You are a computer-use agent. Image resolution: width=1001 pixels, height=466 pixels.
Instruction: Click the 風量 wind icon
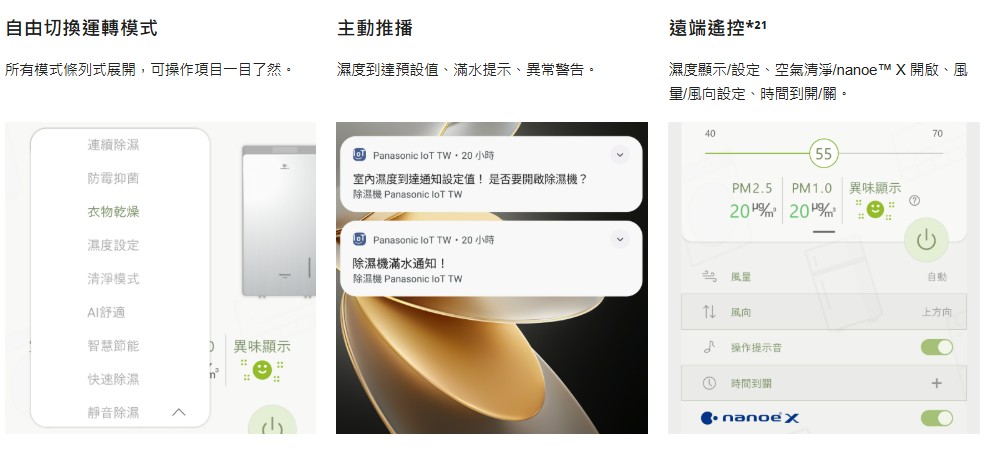click(709, 276)
